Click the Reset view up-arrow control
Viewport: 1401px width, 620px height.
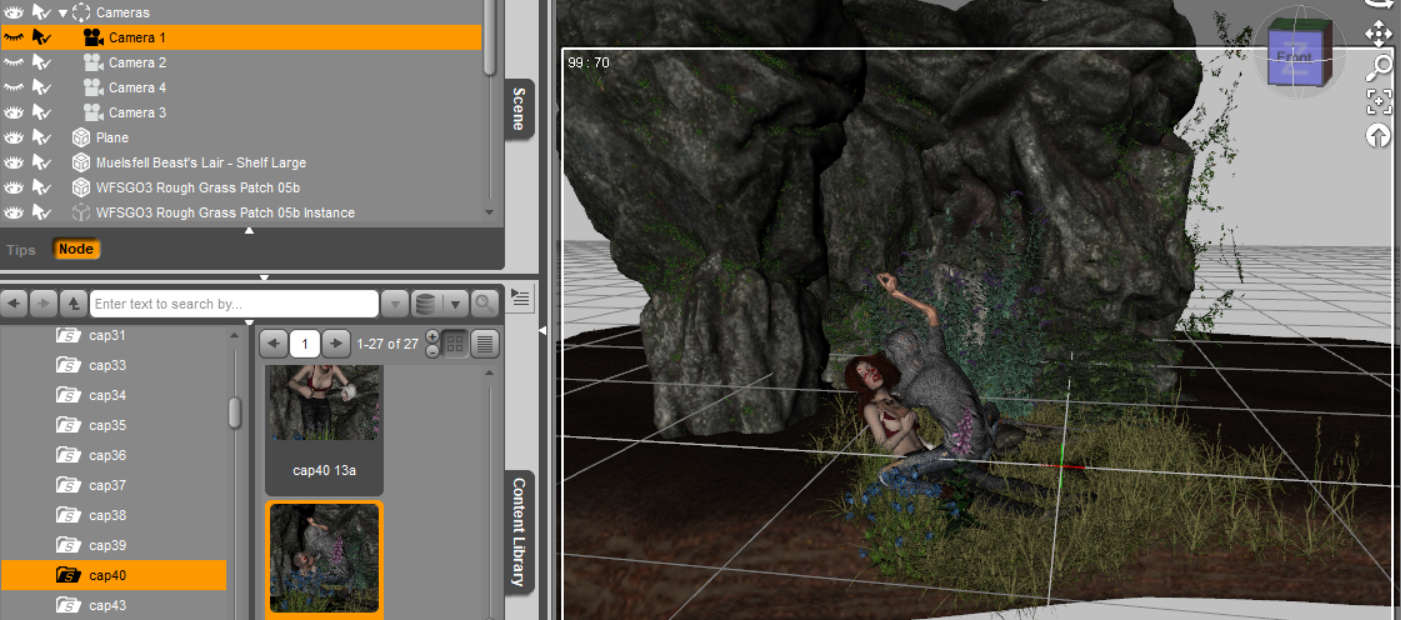coord(1379,135)
